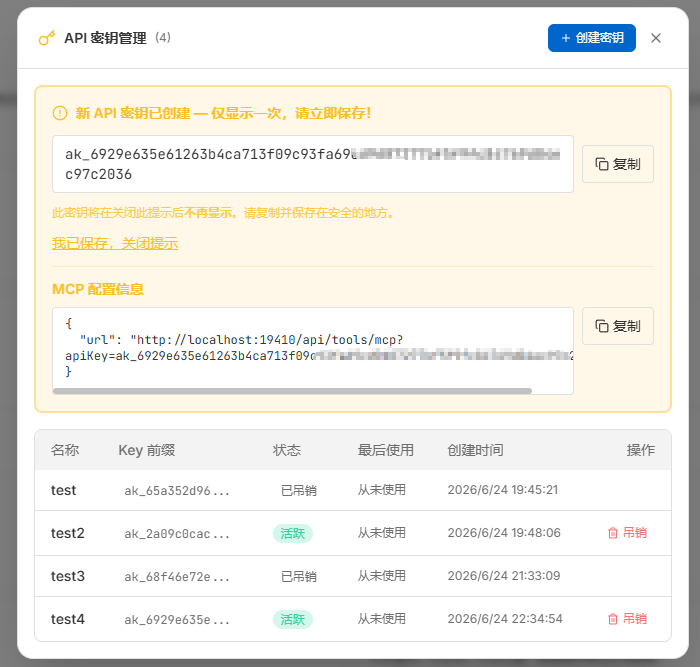Click the 此密钥将在关闭此提示后不再显示 notice
The width and height of the screenshot is (700, 667).
(x=224, y=213)
